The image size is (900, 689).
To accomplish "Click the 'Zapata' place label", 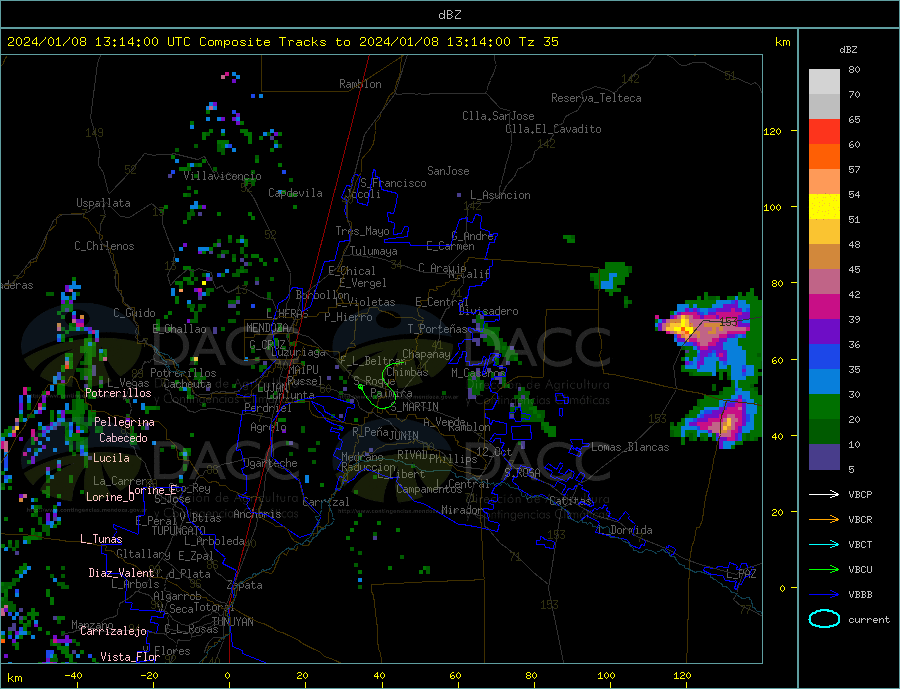I will click(x=245, y=586).
